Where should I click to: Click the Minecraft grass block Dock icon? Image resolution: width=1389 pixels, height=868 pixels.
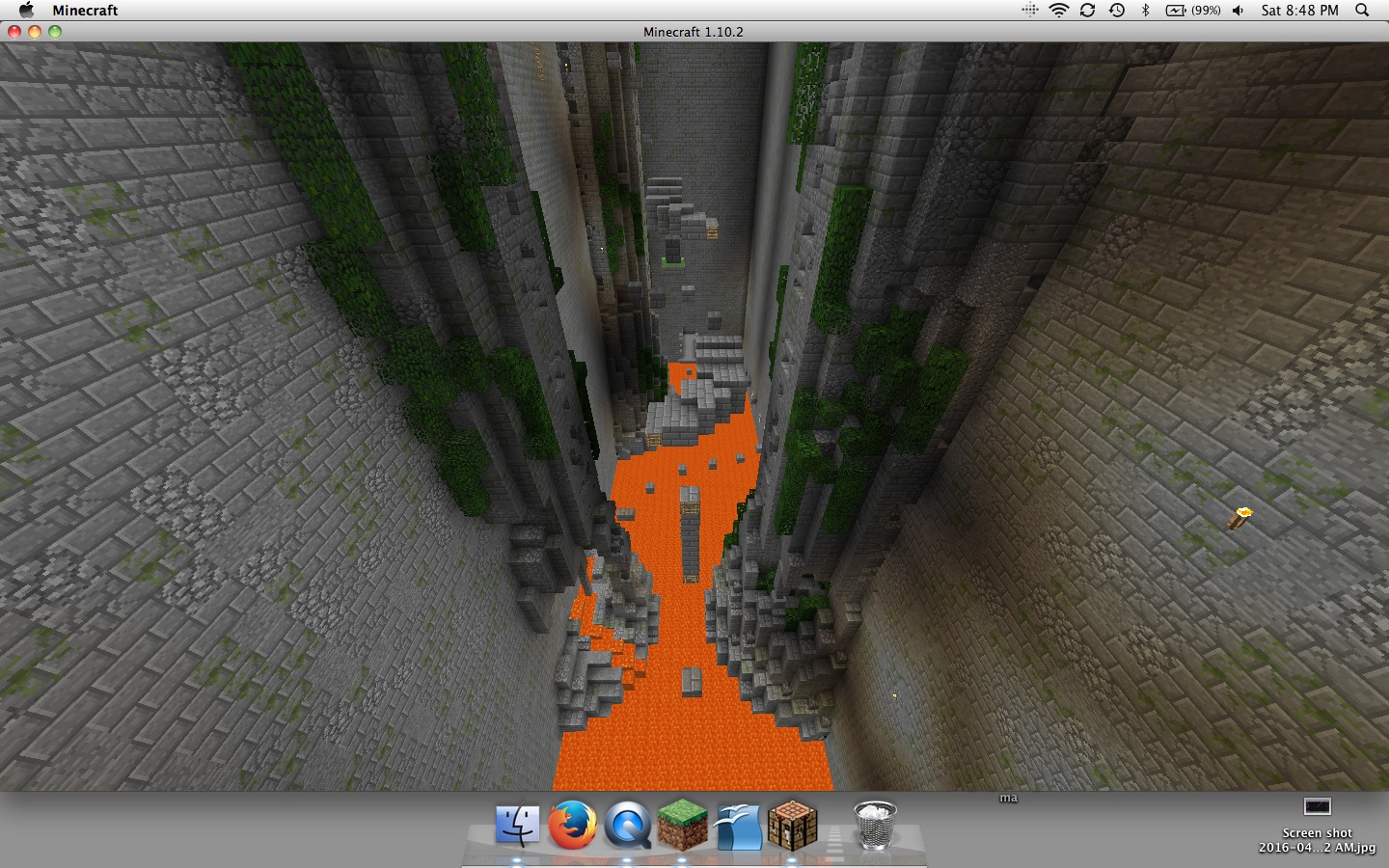682,825
